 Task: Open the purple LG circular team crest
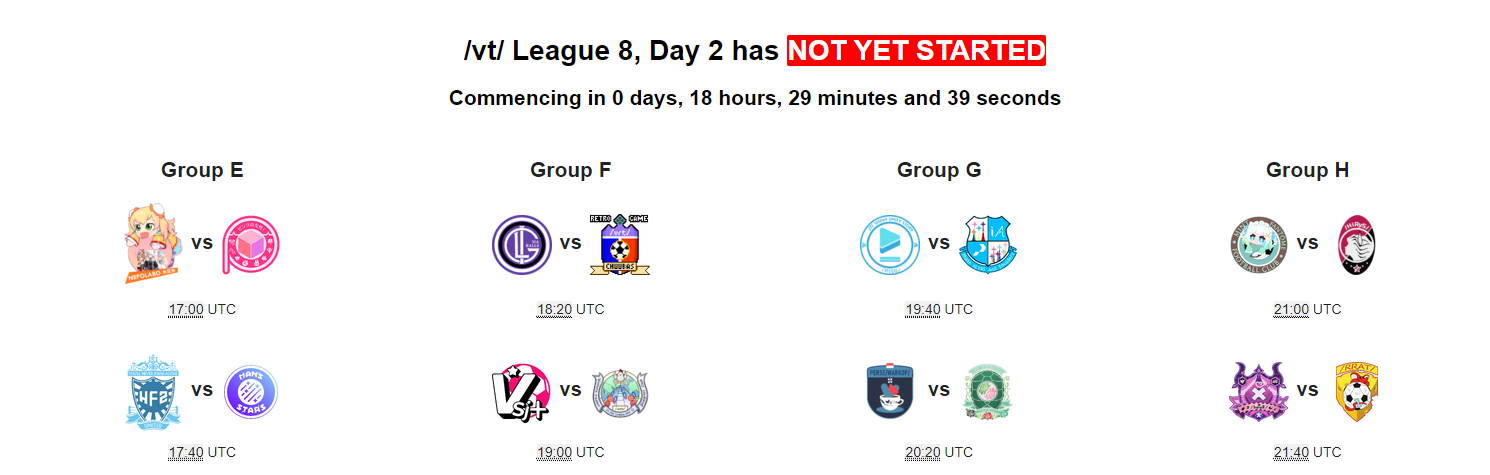coord(522,245)
